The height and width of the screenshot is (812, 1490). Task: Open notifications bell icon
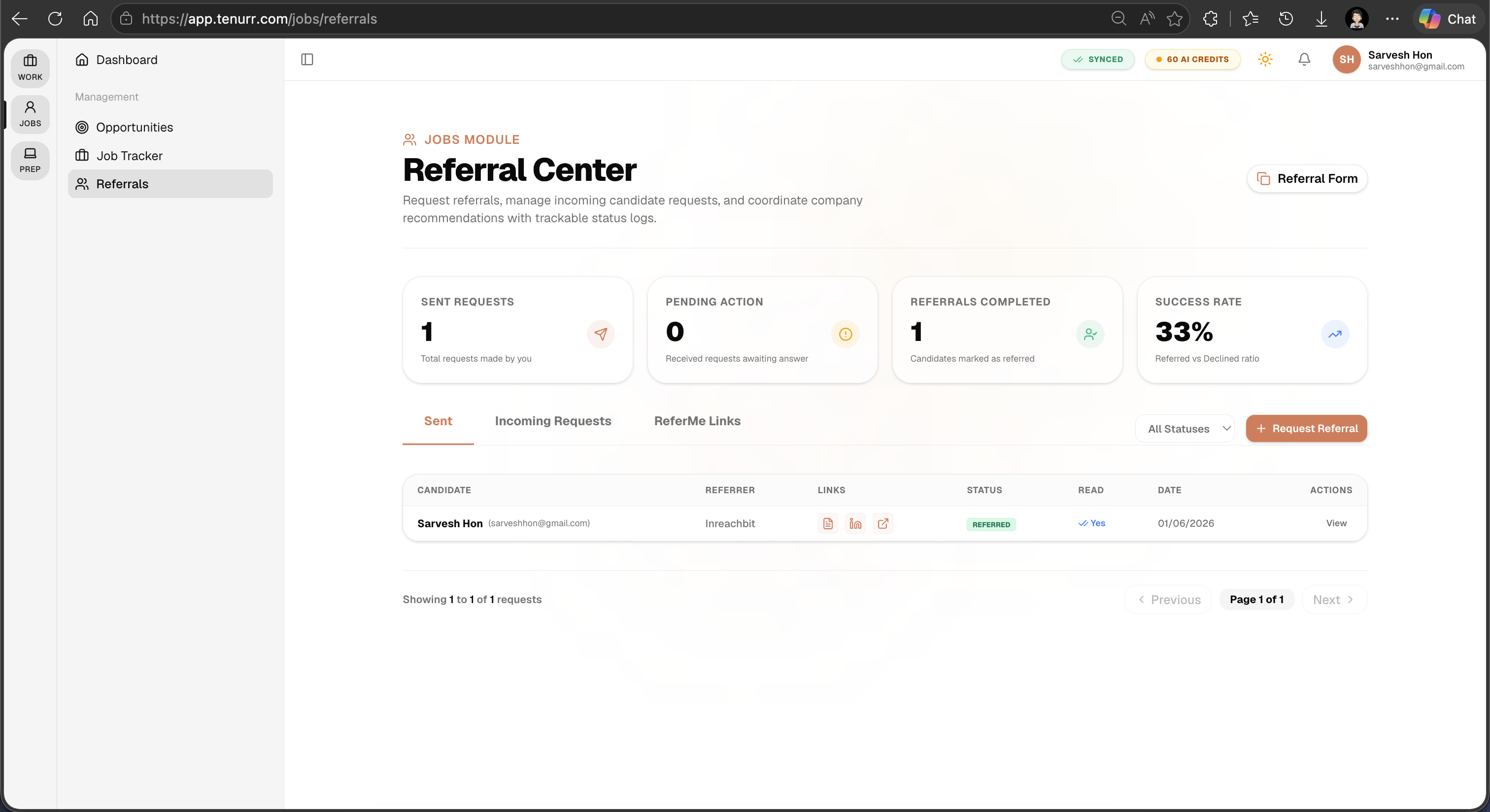[x=1304, y=60]
